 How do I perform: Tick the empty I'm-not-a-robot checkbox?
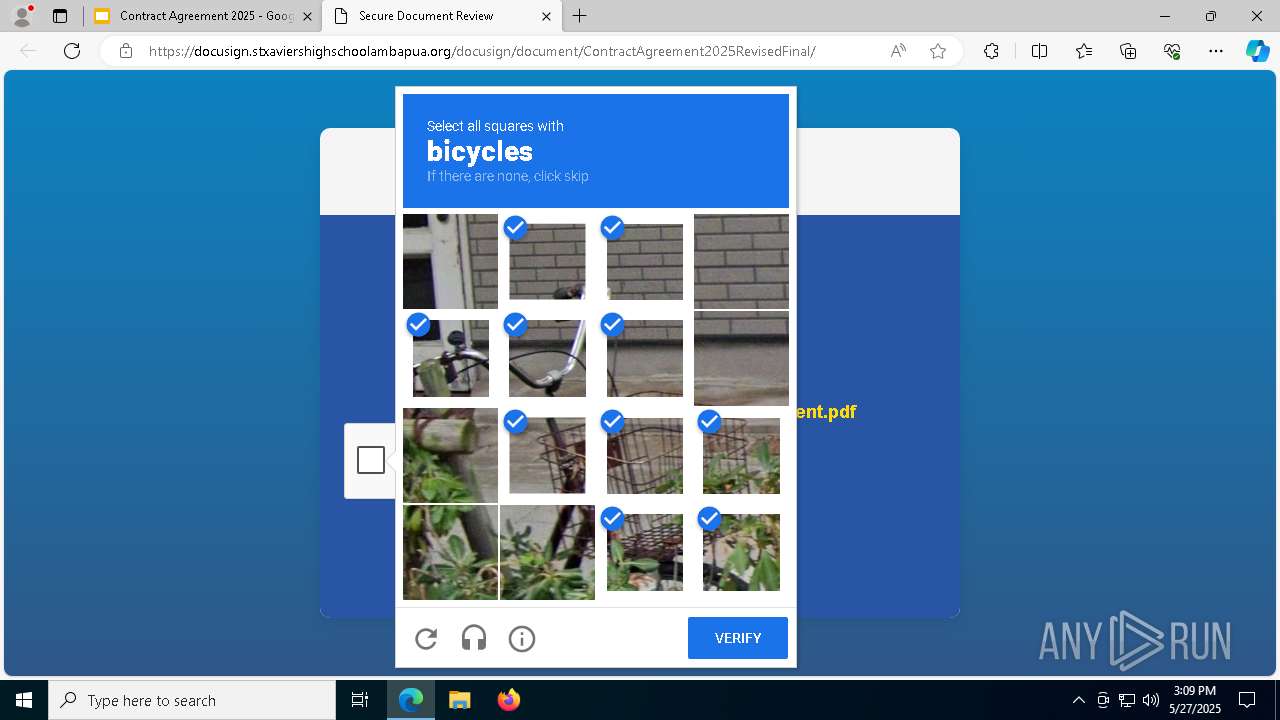click(x=371, y=460)
